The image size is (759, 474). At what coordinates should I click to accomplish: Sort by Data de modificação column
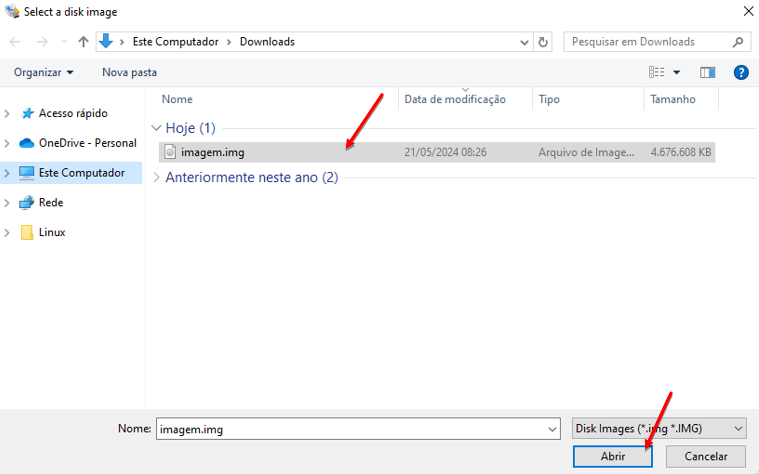pos(455,100)
